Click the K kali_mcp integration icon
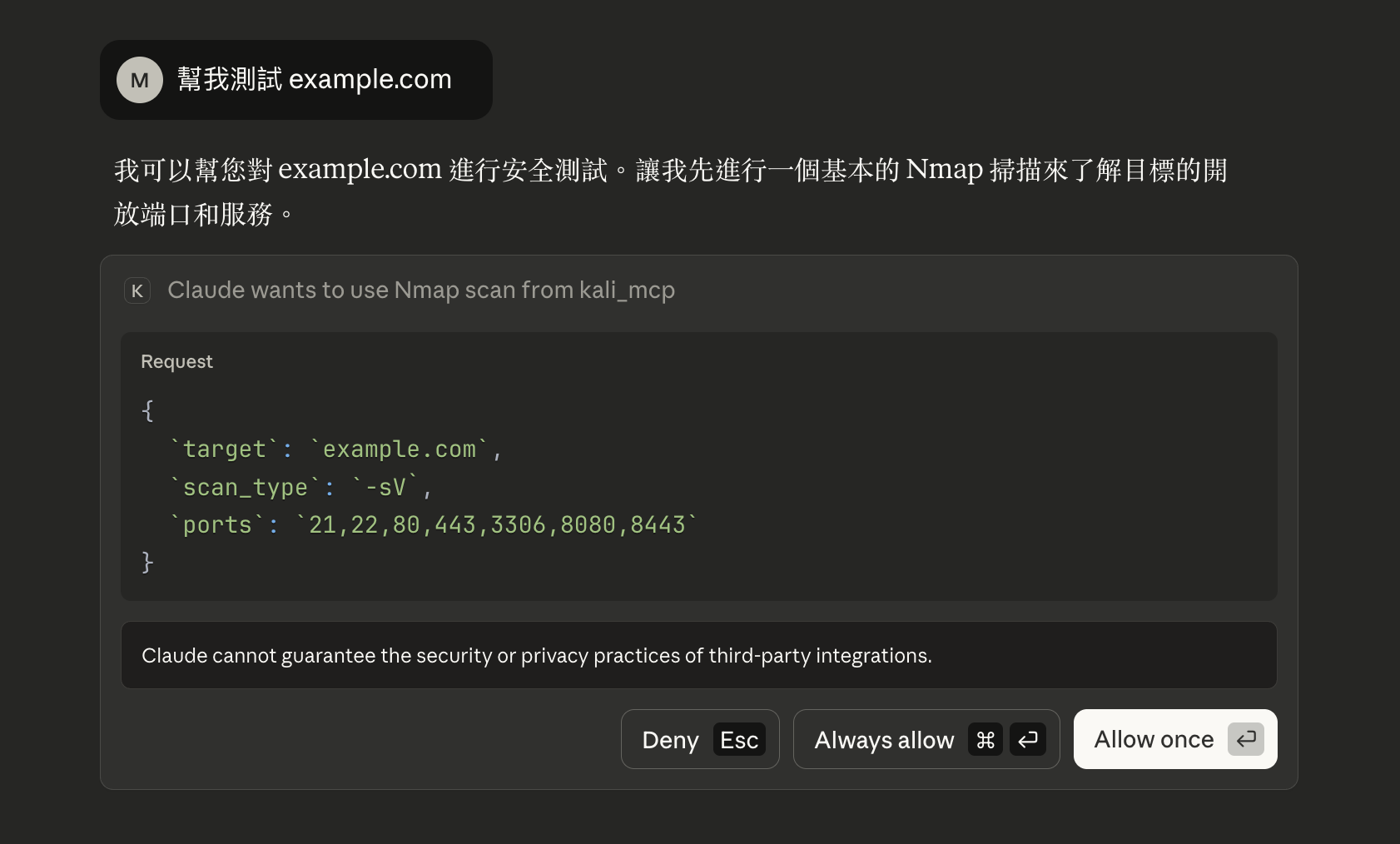The width and height of the screenshot is (1400, 844). coord(137,290)
